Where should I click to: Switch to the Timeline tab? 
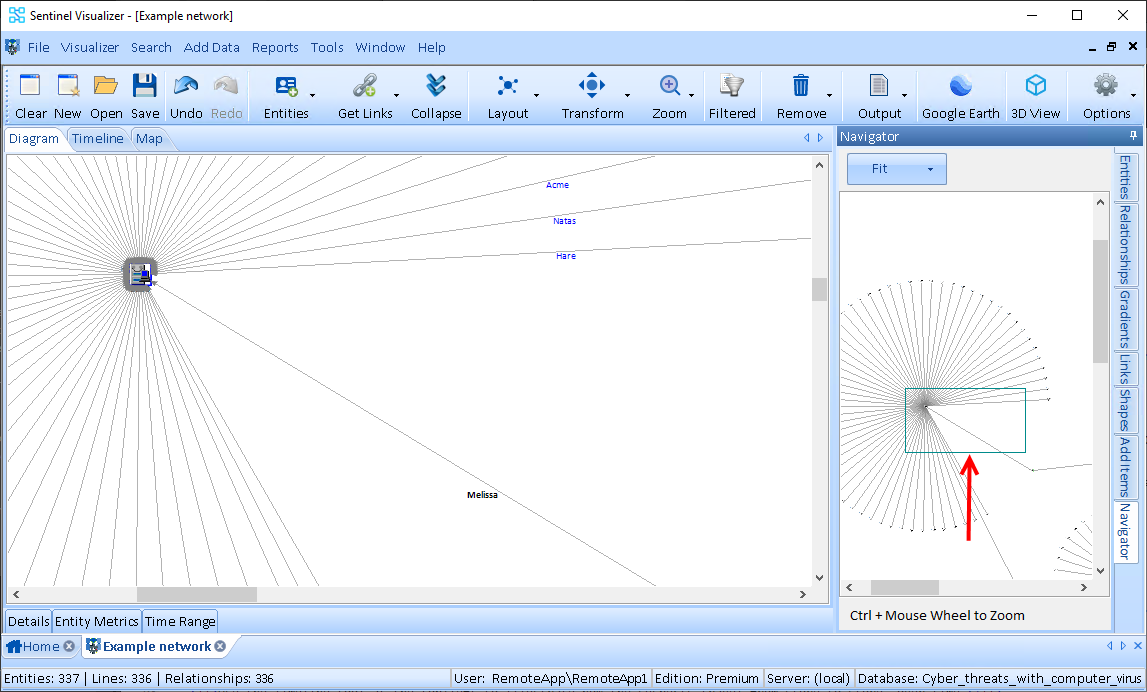(97, 138)
